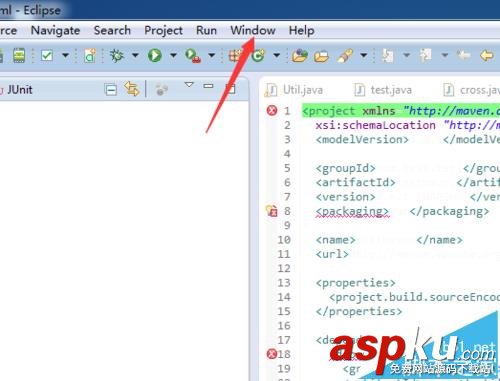
Task: Expand the previous annotation dropdown arrow
Action: point(444,55)
